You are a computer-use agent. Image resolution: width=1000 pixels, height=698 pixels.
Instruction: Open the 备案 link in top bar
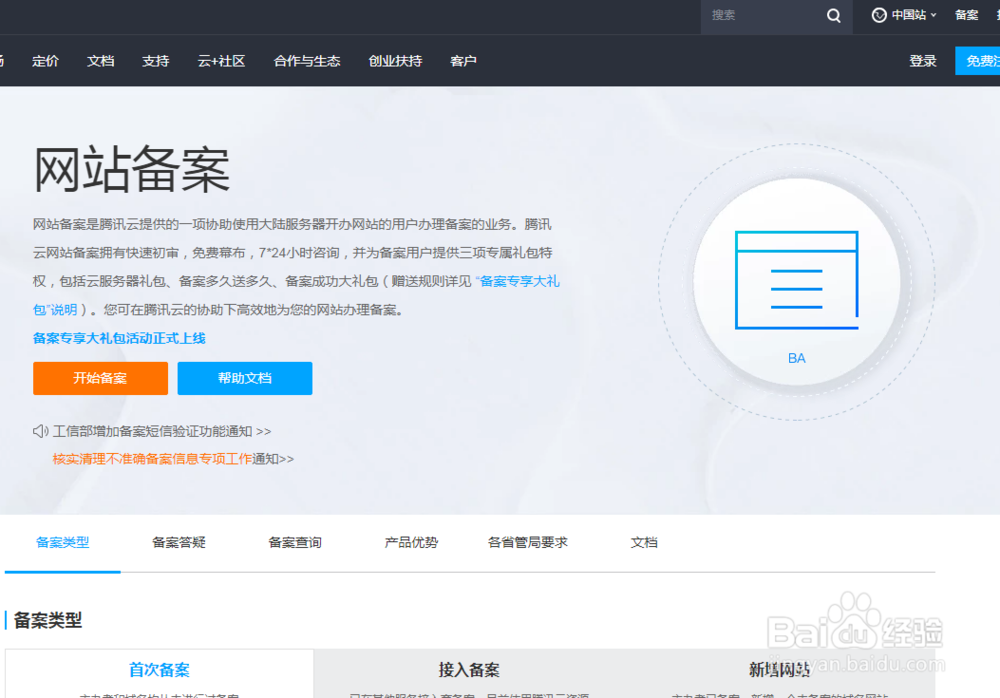966,15
